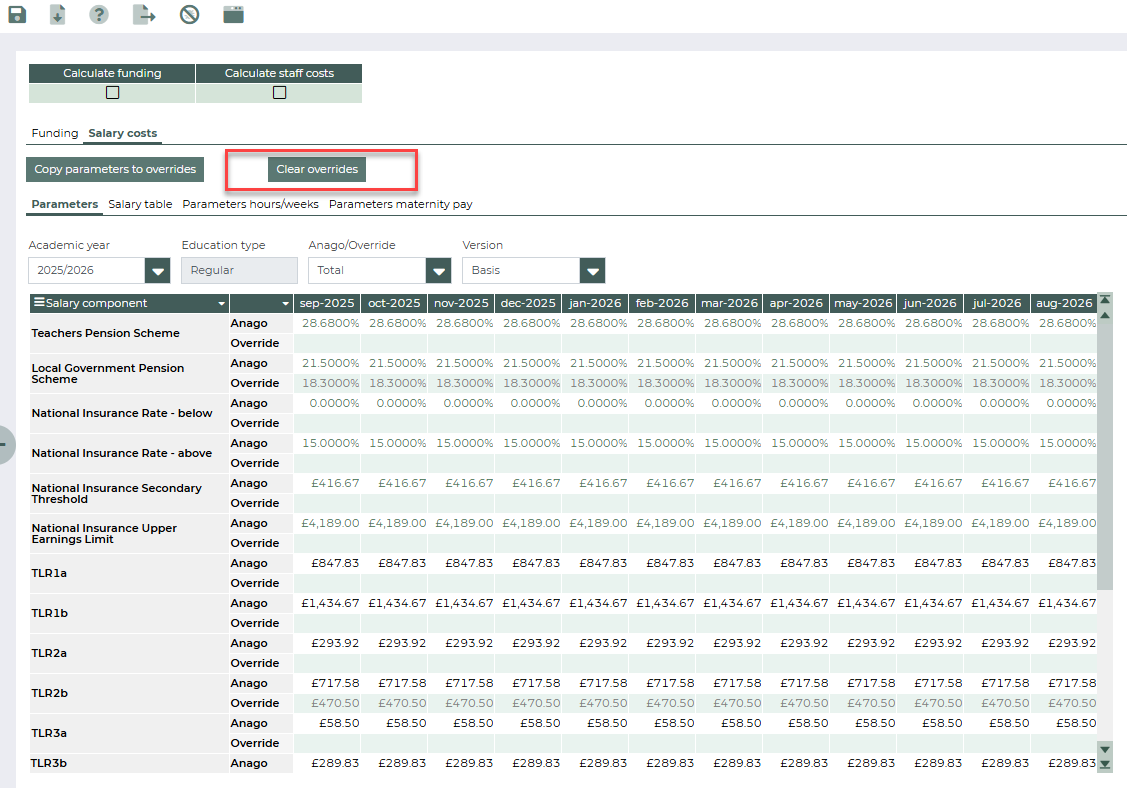Switch to the Funding tab

pos(54,133)
